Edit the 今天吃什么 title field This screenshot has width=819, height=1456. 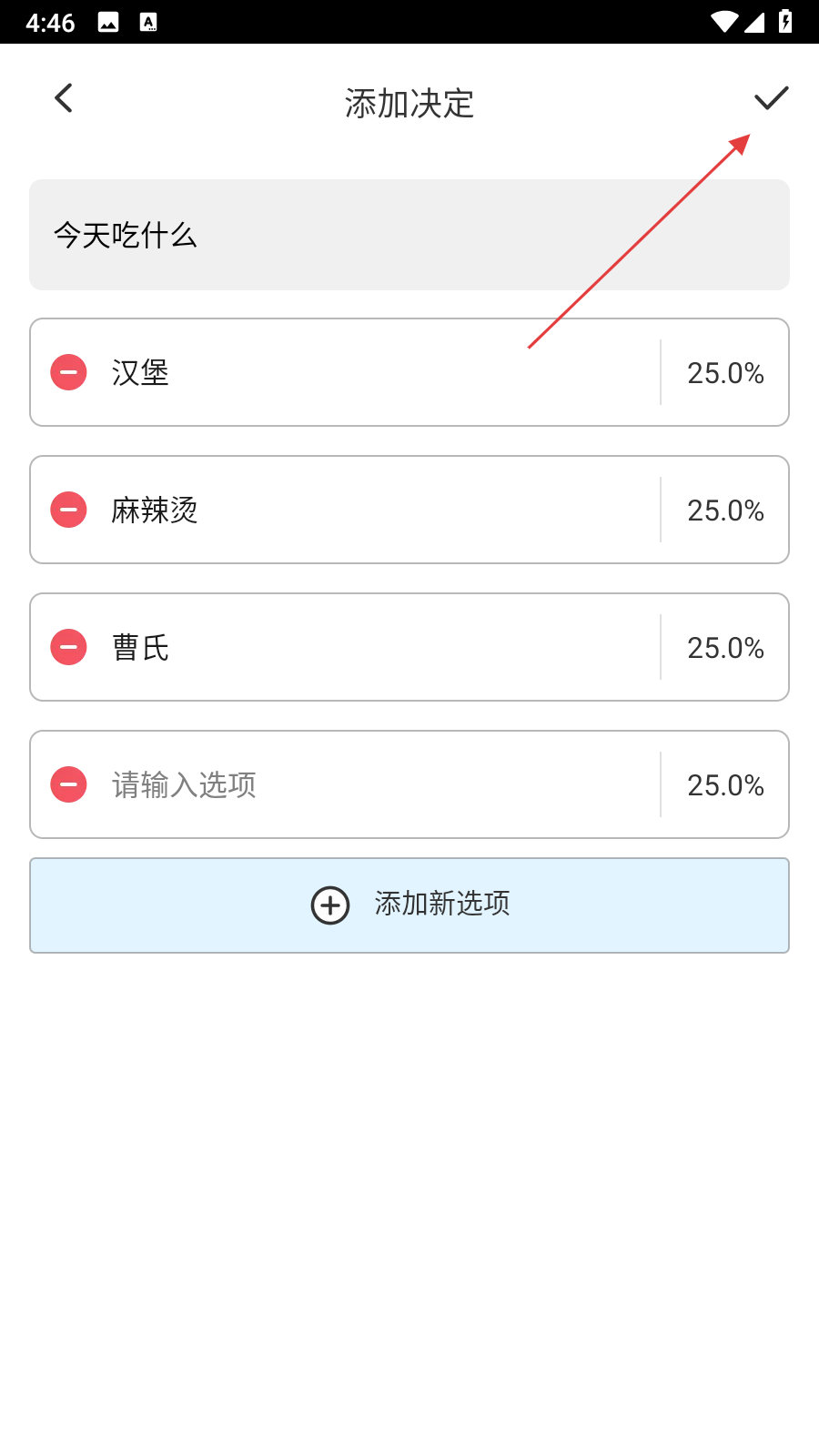[409, 235]
